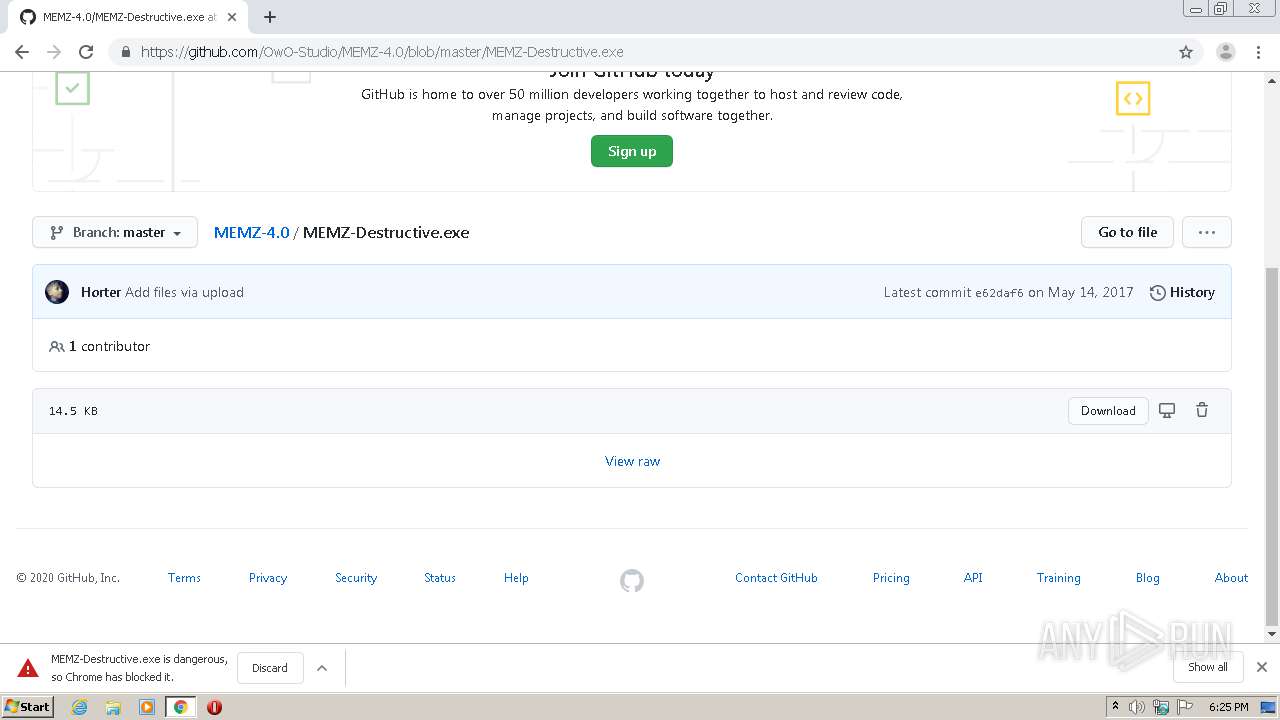This screenshot has height=720, width=1280.
Task: Click the padlock site info icon
Action: click(x=125, y=52)
